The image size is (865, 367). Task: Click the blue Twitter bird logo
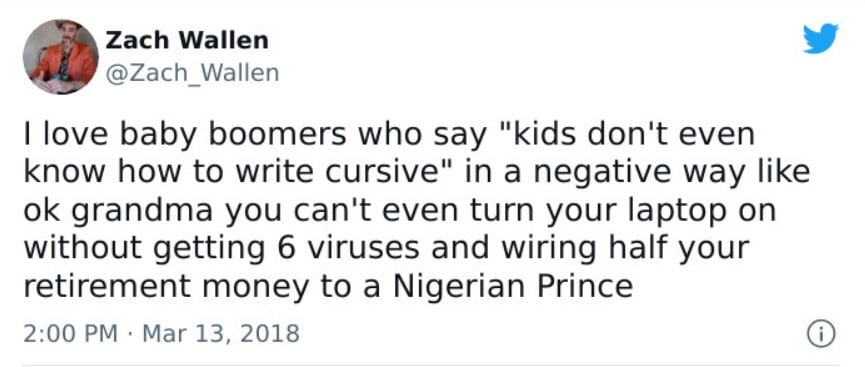coord(820,38)
